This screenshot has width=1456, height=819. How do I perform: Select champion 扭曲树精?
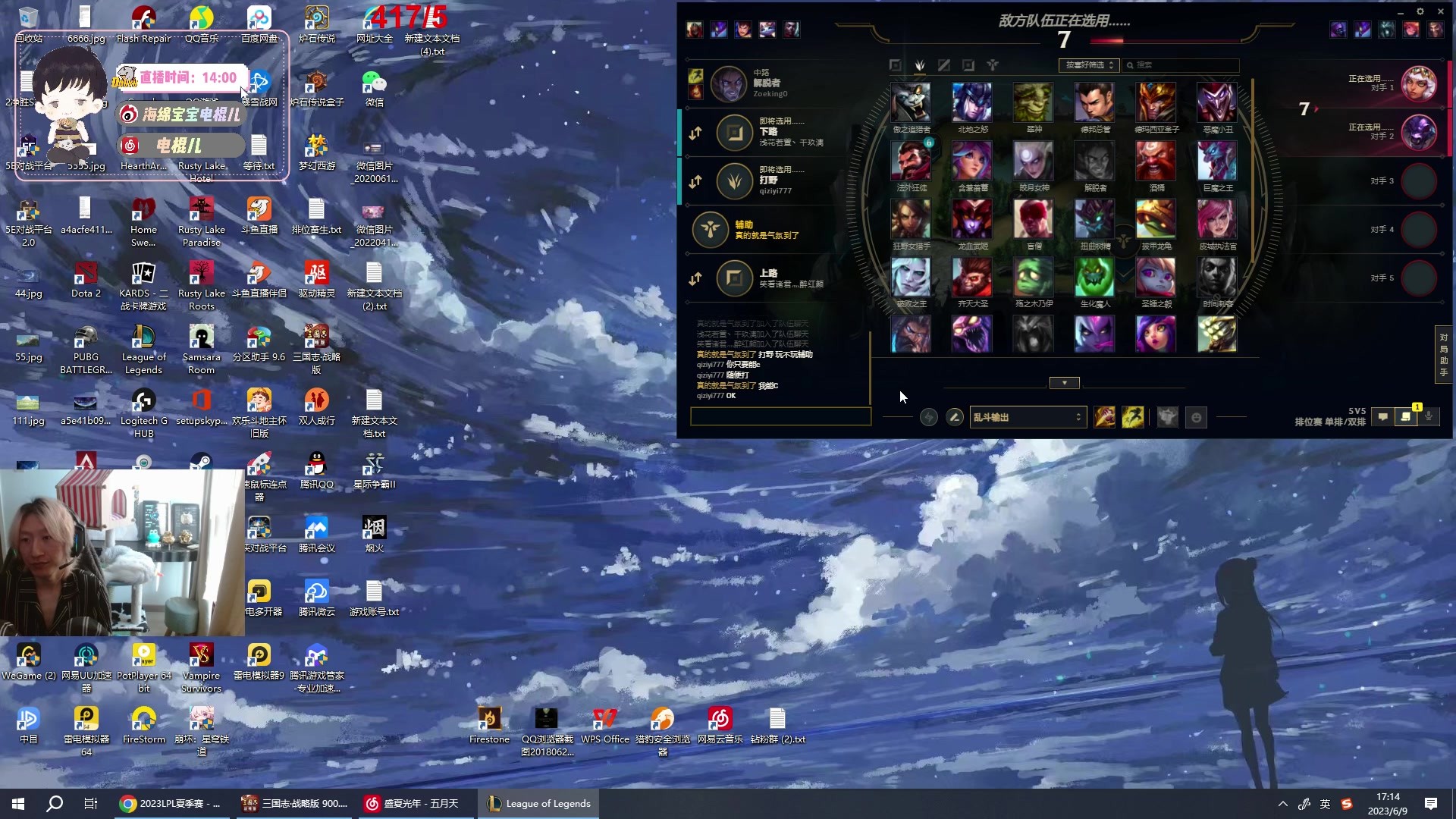(1094, 219)
